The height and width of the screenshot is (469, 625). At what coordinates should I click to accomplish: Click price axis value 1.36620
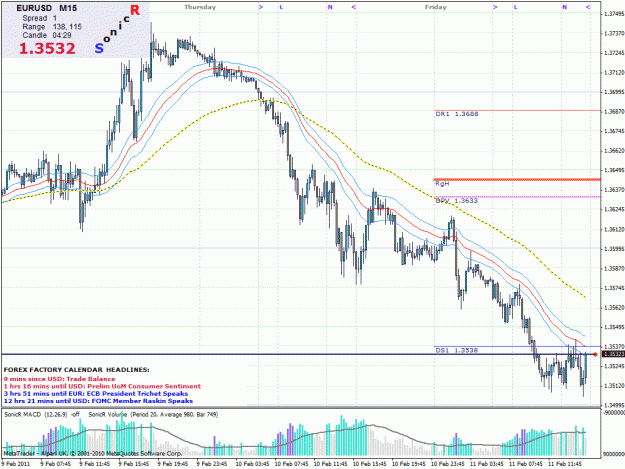click(614, 151)
